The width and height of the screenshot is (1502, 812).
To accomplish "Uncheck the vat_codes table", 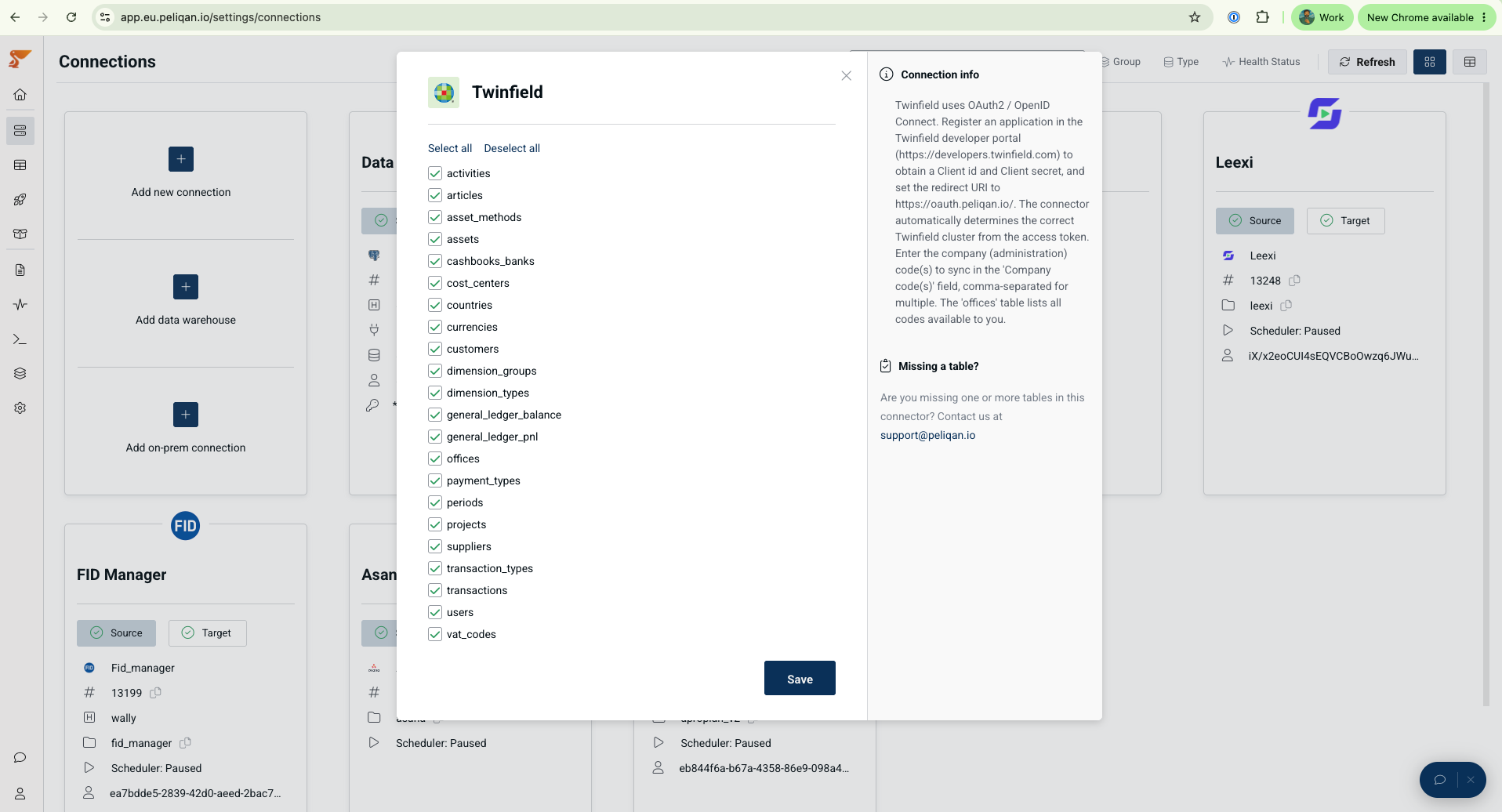I will [x=435, y=634].
